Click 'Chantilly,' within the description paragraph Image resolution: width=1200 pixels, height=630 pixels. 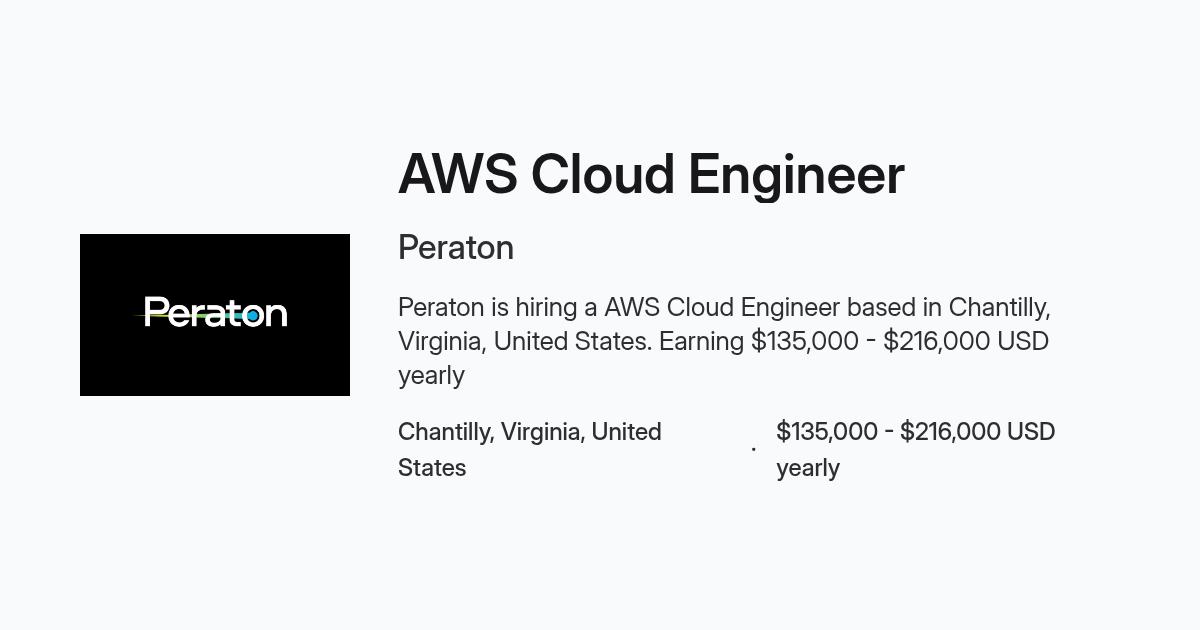pyautogui.click(x=999, y=307)
